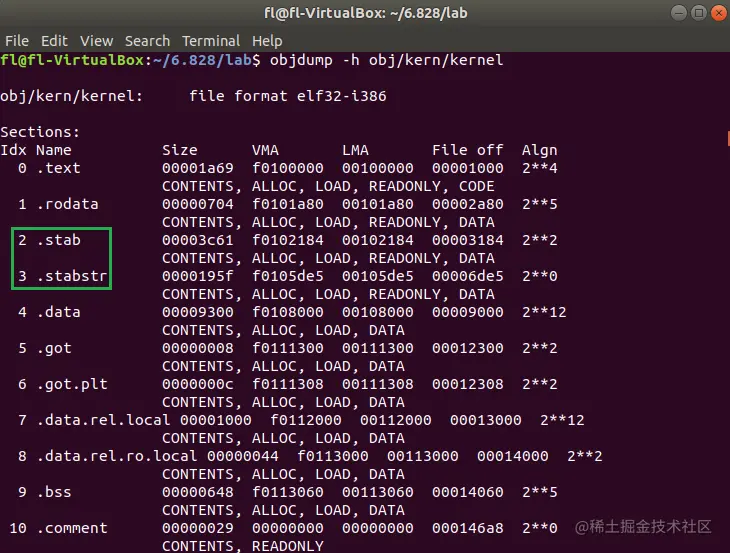This screenshot has width=730, height=553.
Task: Click the .got.plt size 0000000c
Action: [198, 384]
